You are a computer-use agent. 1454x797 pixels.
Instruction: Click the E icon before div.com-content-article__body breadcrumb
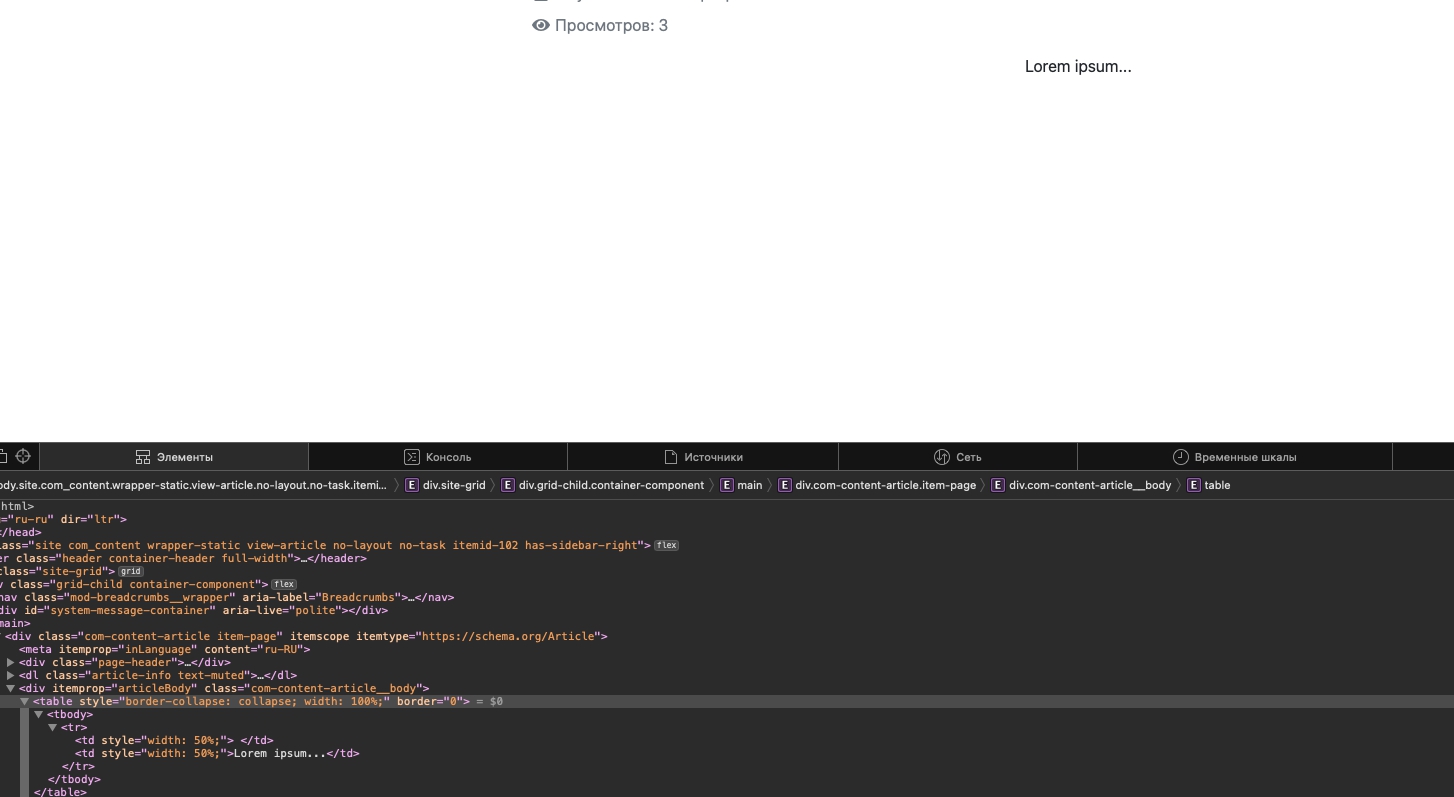[x=998, y=485]
